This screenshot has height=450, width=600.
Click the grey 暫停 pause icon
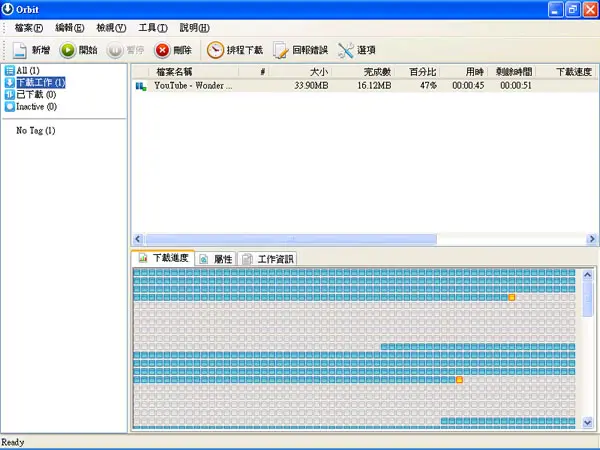point(115,50)
